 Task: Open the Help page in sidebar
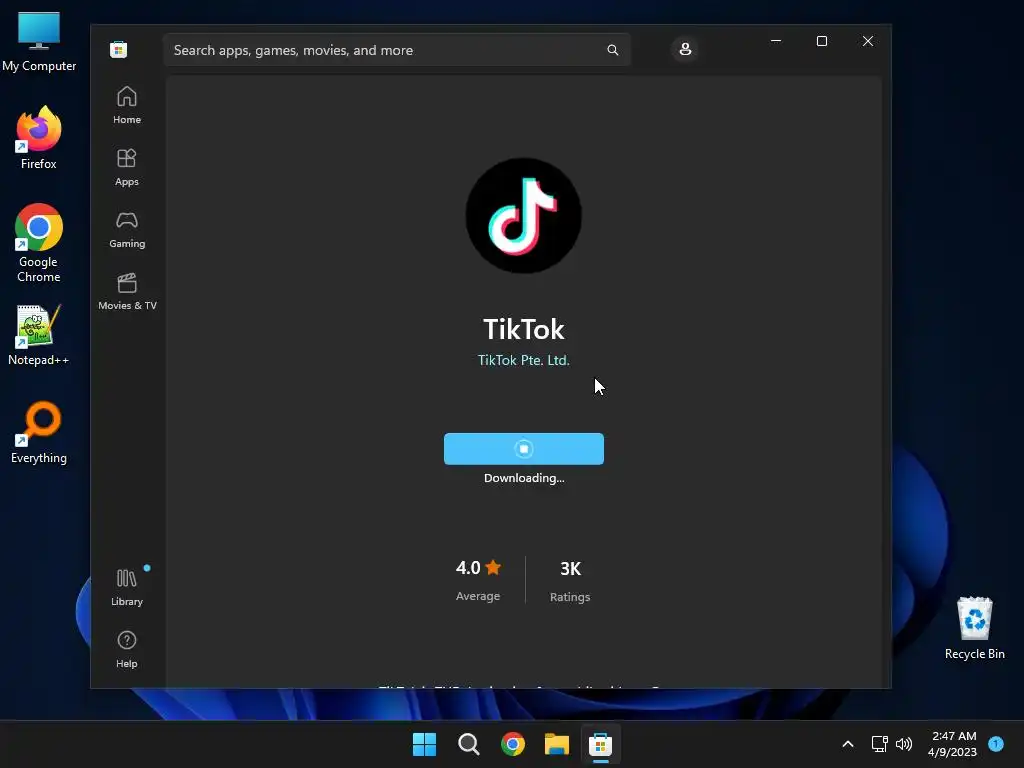[x=127, y=649]
